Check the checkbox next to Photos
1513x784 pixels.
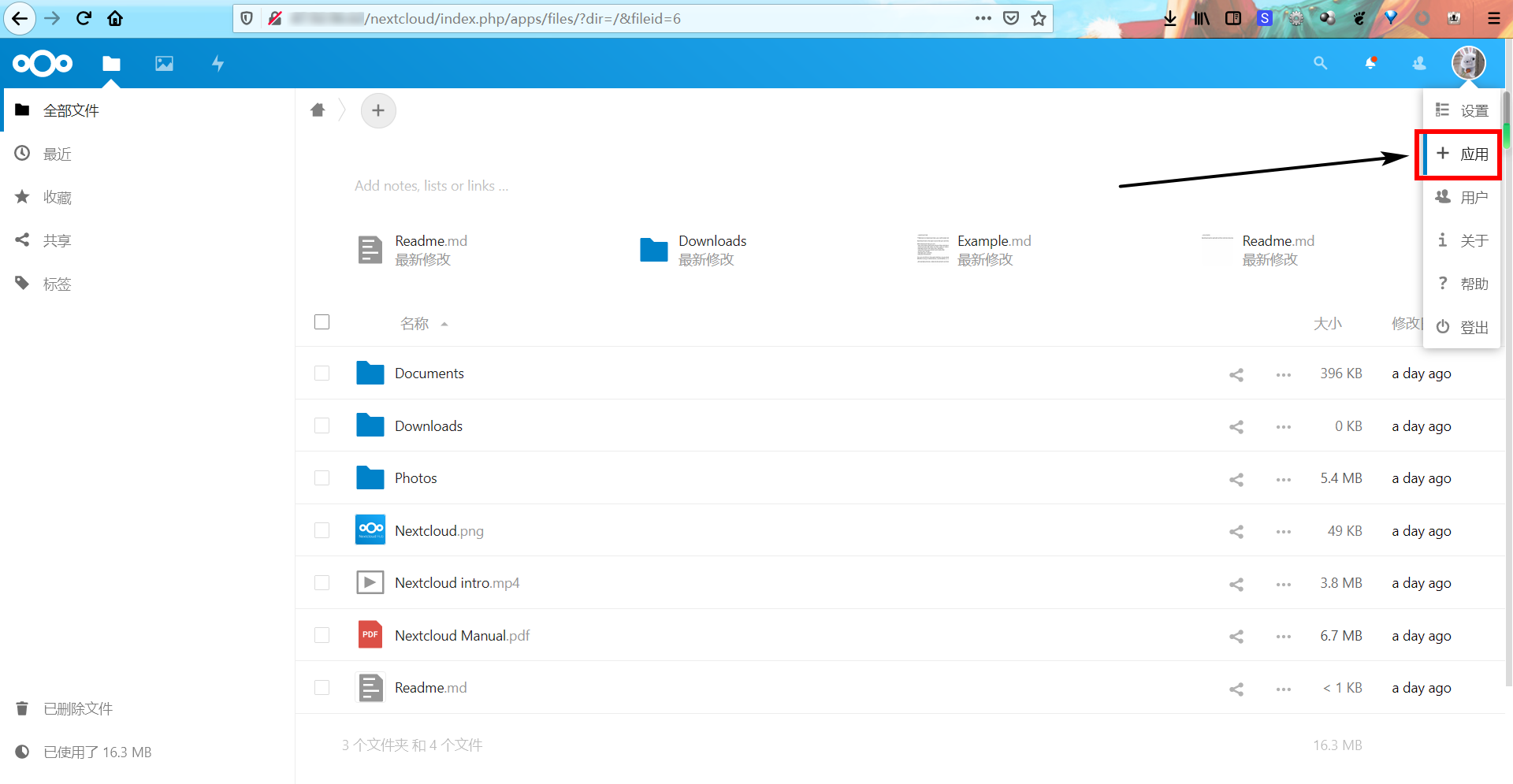pyautogui.click(x=322, y=477)
